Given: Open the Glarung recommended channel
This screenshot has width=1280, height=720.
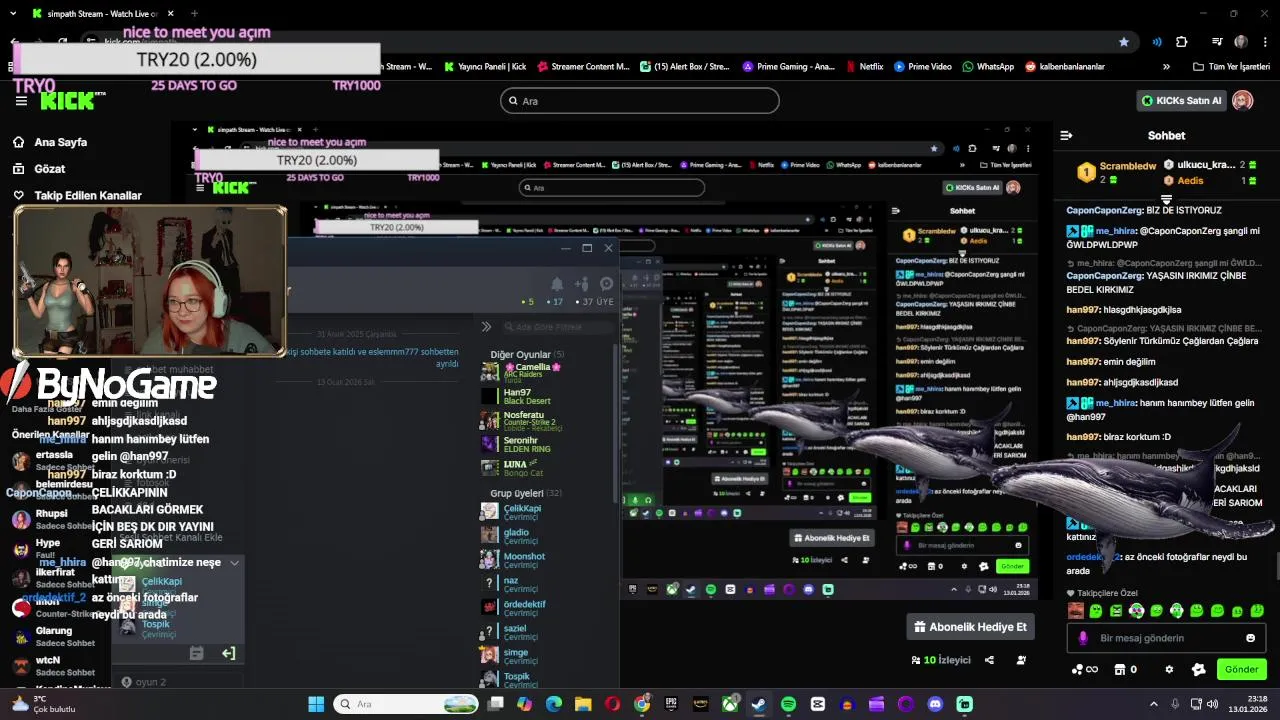Looking at the screenshot, I should [54, 636].
